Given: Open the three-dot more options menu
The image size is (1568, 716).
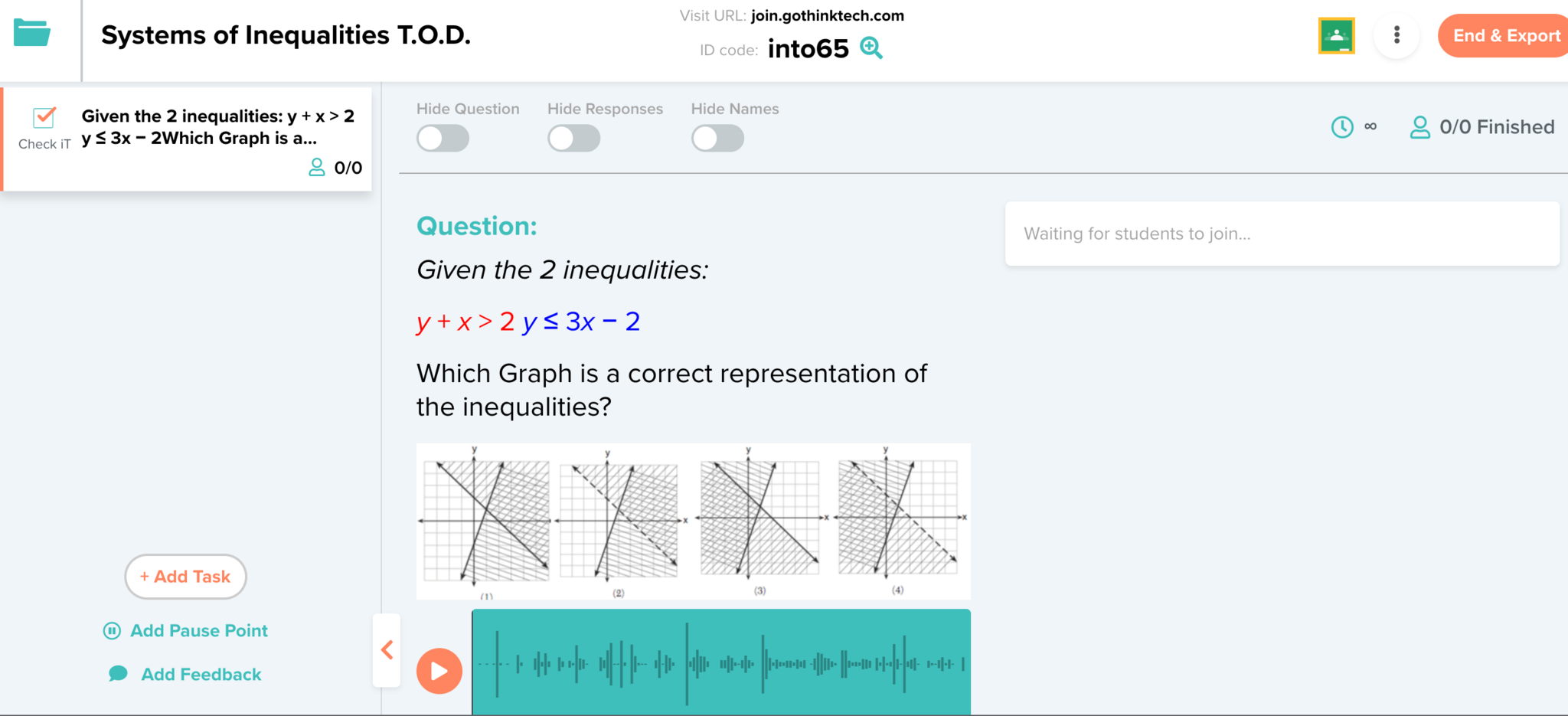Looking at the screenshot, I should pos(1396,35).
